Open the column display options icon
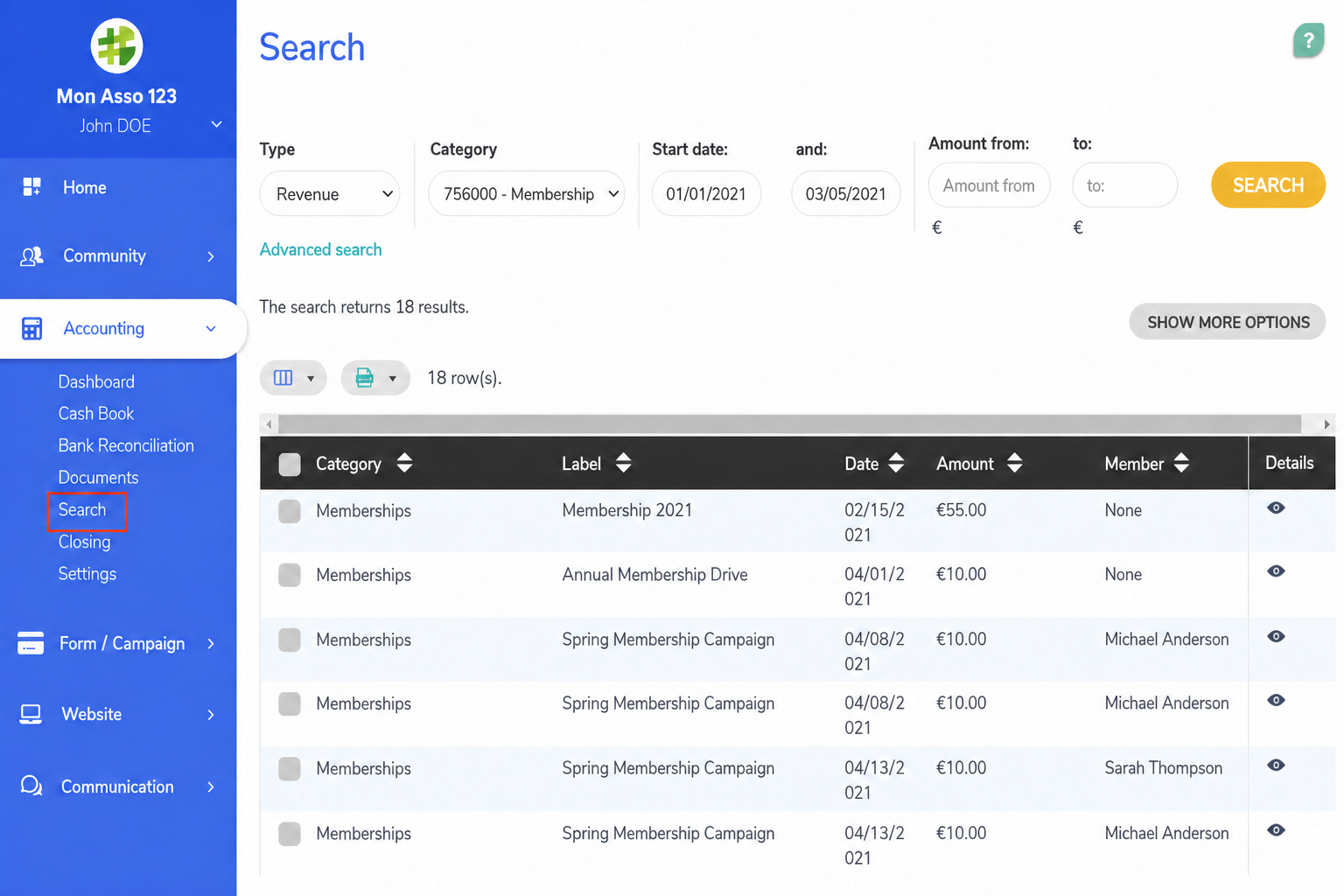 (x=293, y=378)
